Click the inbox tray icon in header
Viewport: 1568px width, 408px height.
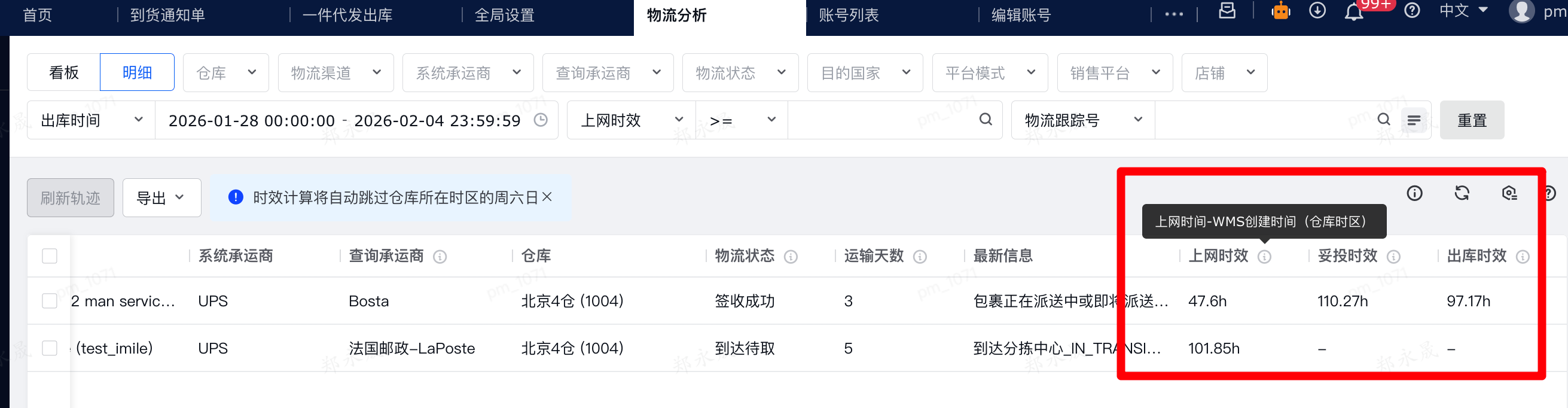pyautogui.click(x=1227, y=11)
